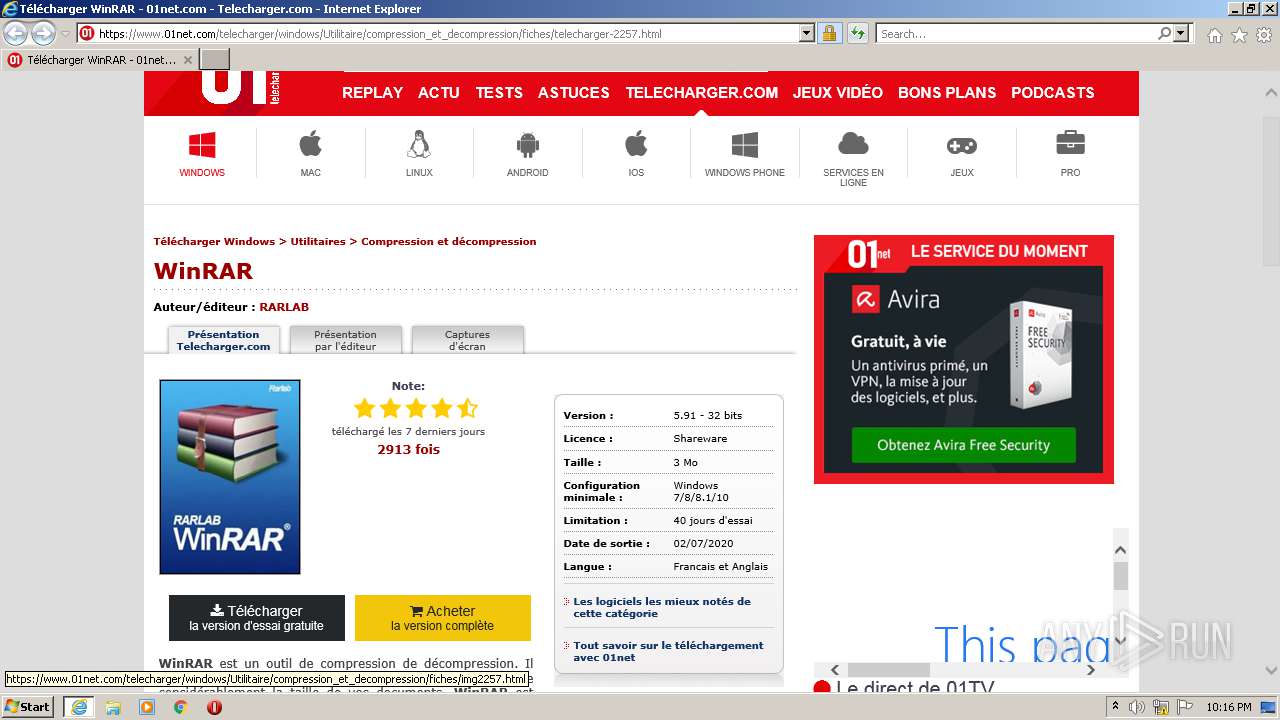Expand the search provider dropdown arrow
Image resolution: width=1280 pixels, height=720 pixels.
[1182, 33]
